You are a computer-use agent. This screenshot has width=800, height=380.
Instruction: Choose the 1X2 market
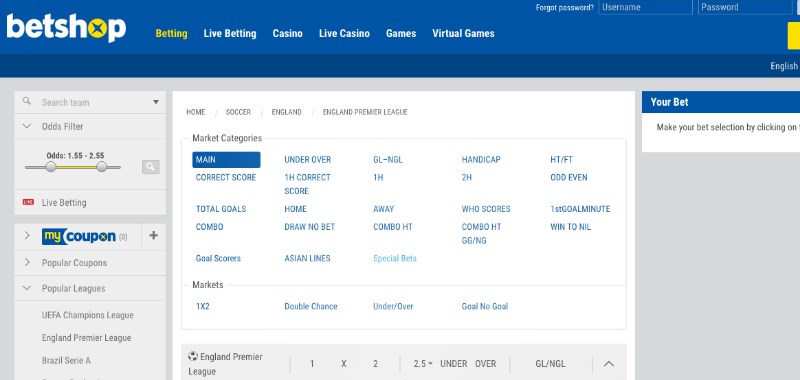coord(203,307)
